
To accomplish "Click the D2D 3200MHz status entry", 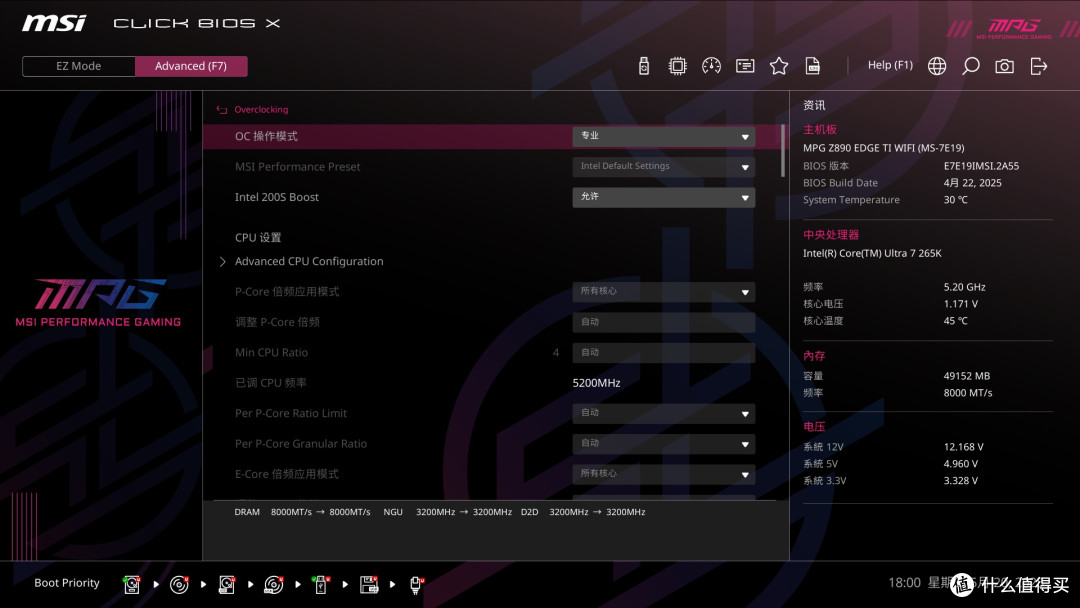I will 583,512.
